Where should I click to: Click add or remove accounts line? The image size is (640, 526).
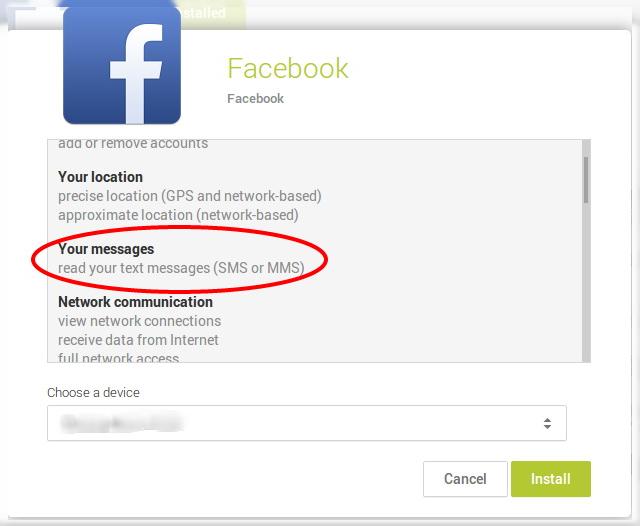coord(133,144)
